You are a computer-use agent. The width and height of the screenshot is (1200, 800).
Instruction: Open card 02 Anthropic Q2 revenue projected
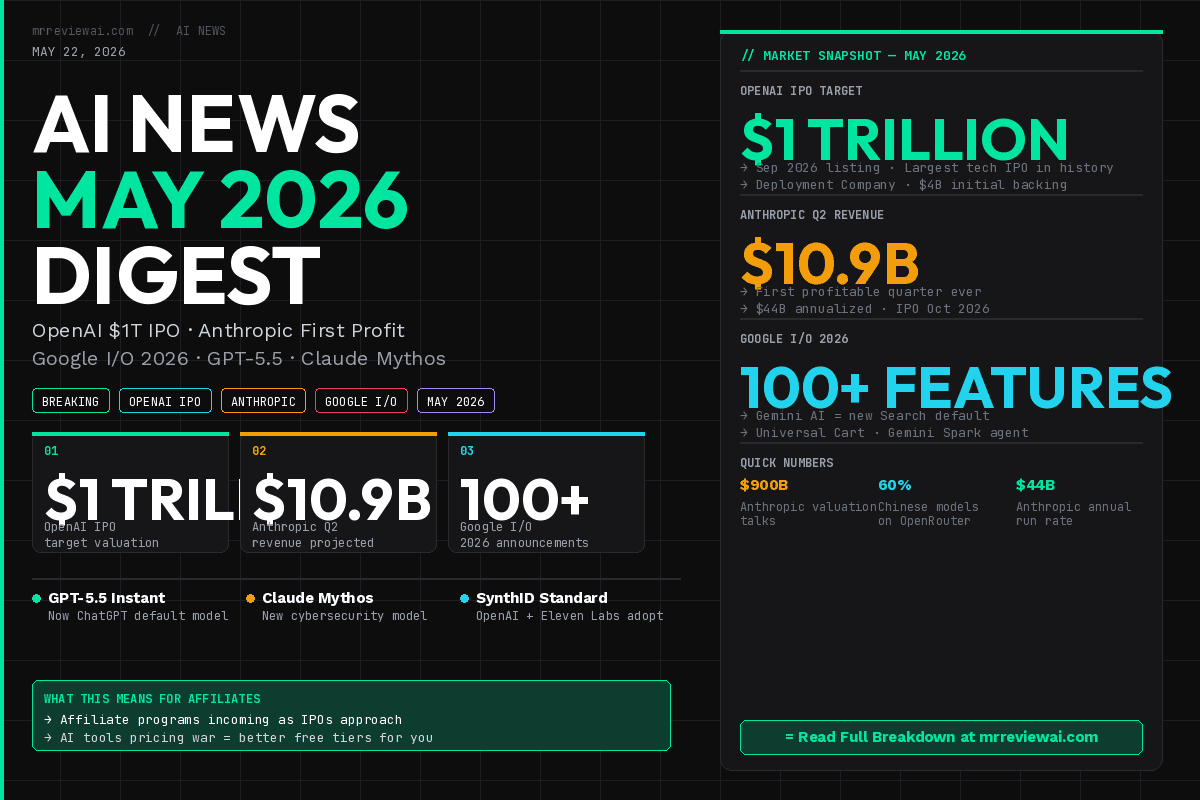pos(338,492)
